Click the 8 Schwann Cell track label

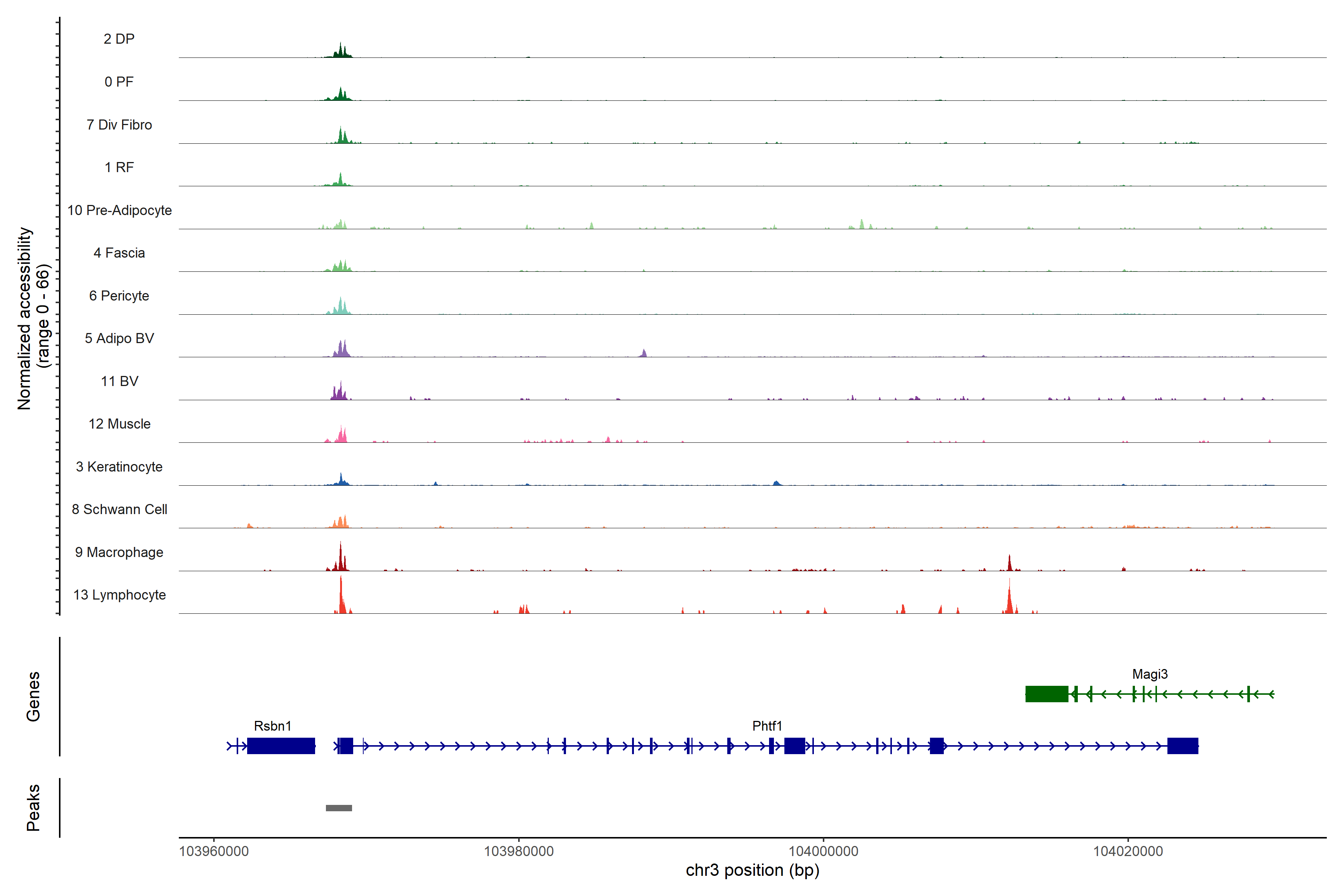coord(119,509)
